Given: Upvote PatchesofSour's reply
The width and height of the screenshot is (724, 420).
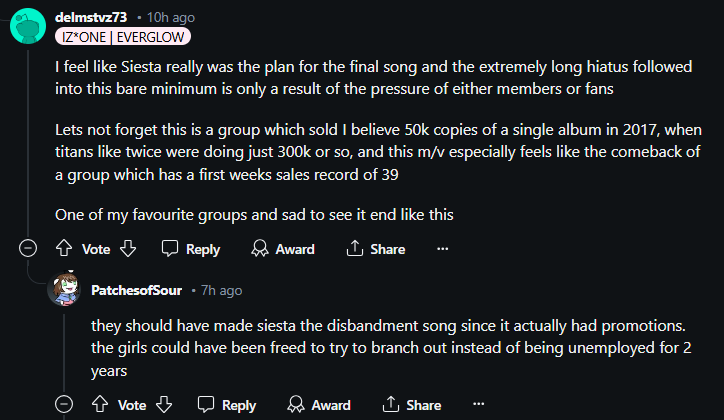Looking at the screenshot, I should pyautogui.click(x=100, y=405).
